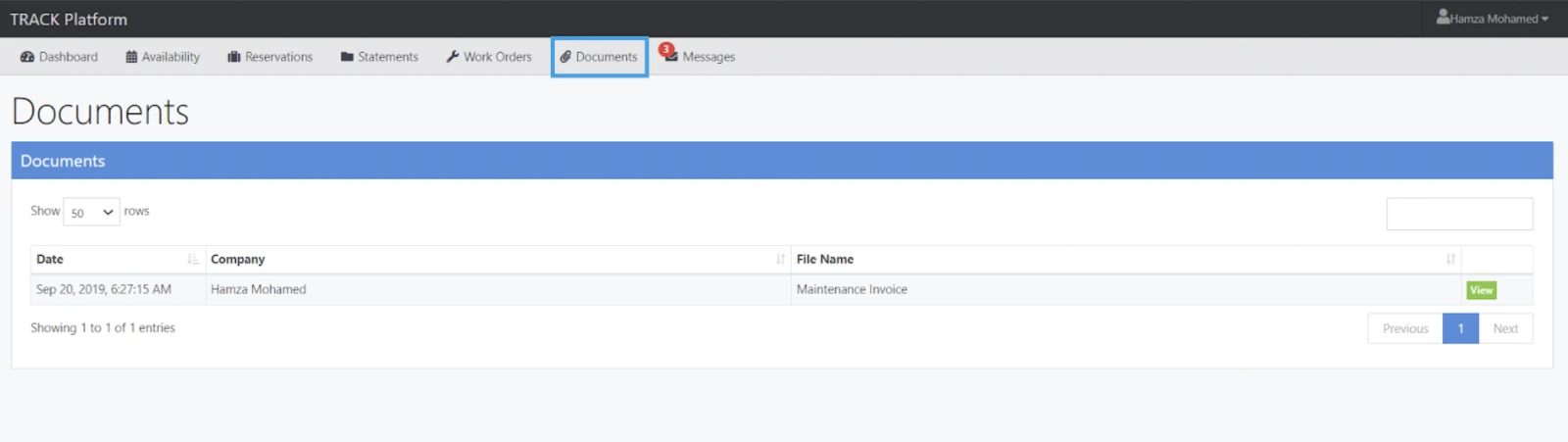The height and width of the screenshot is (442, 1568).
Task: Focus the documents search input field
Action: tap(1459, 214)
